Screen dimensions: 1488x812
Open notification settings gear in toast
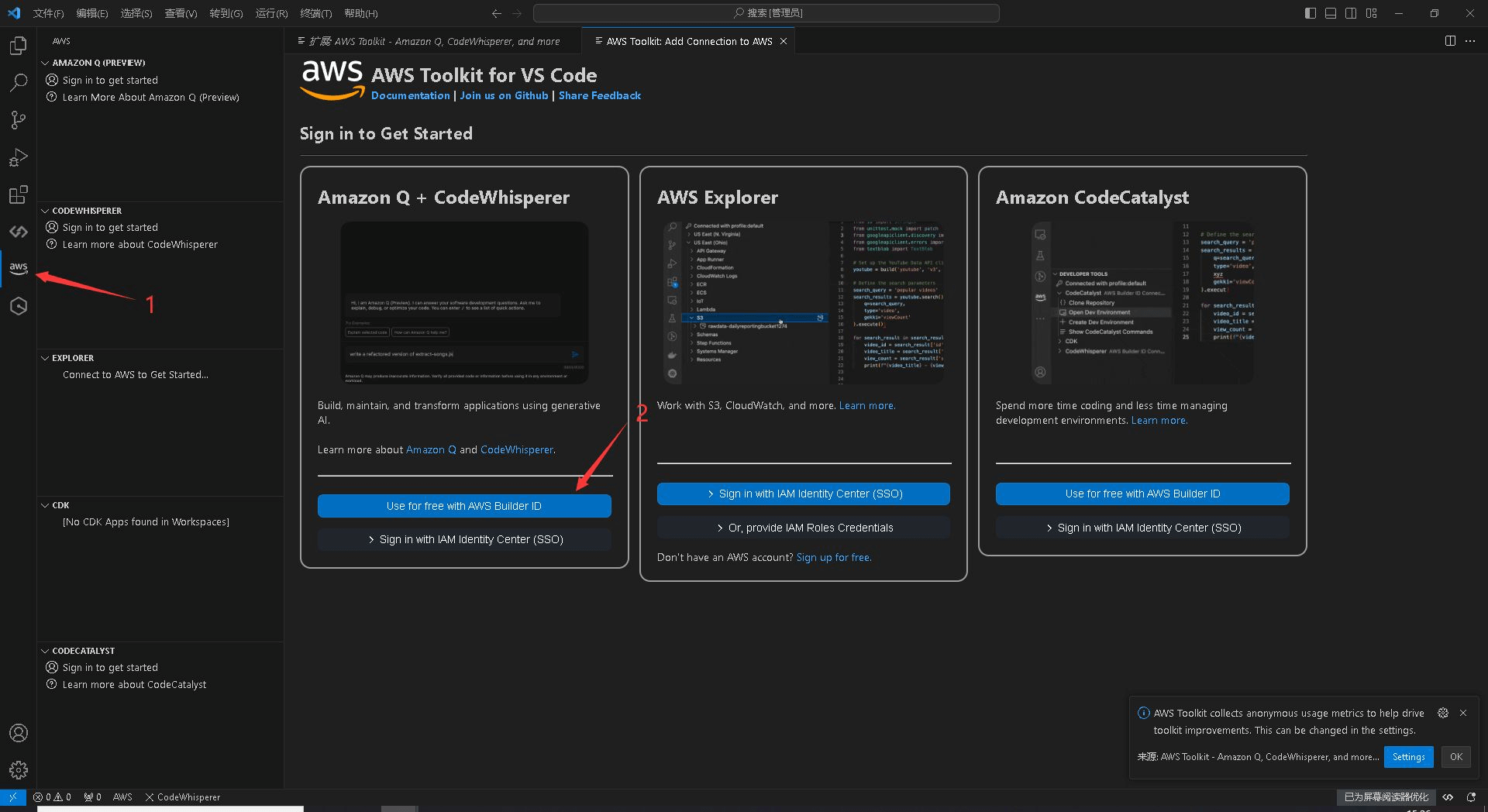click(1443, 713)
